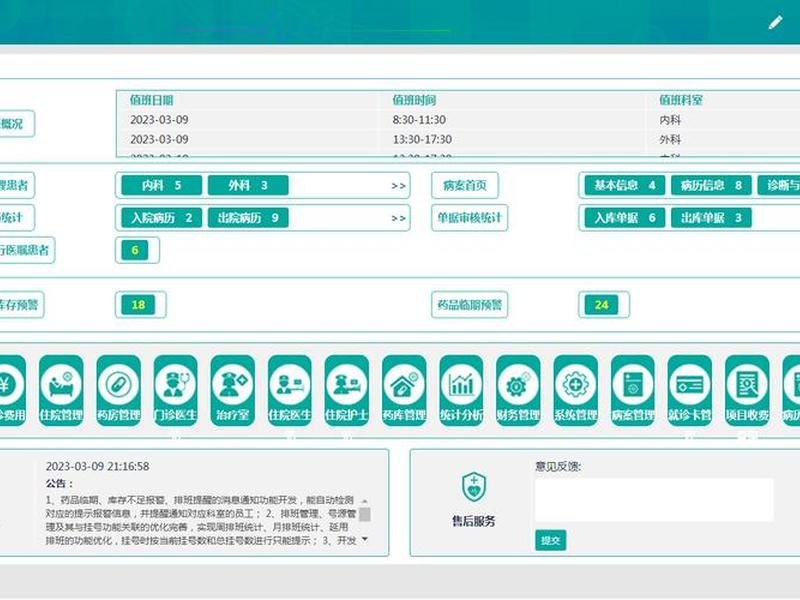Click announcement scrollbar up arrow
Screen dimensions: 800x600
pyautogui.click(x=365, y=501)
